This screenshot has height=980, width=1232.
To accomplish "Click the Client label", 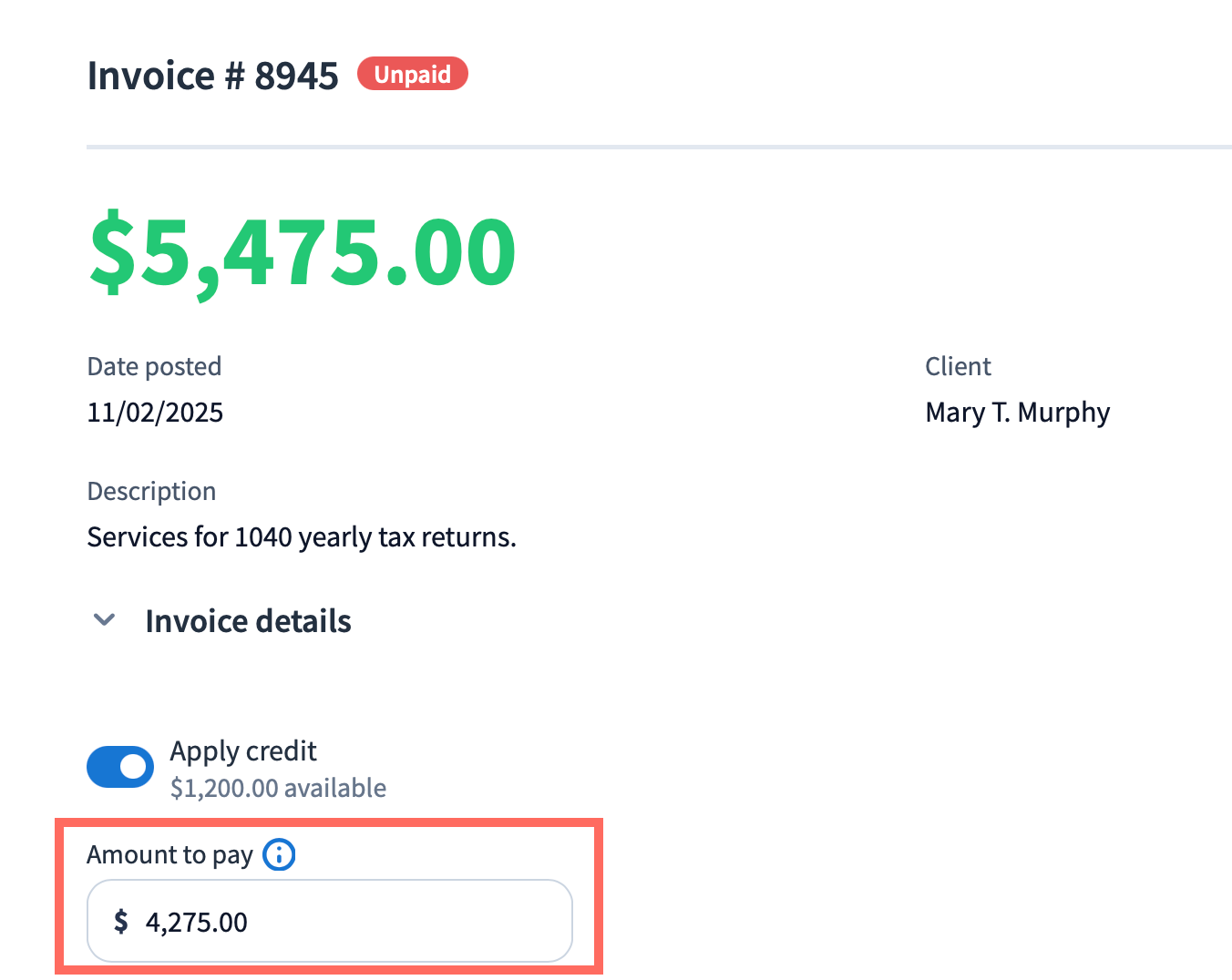I will pyautogui.click(x=958, y=366).
